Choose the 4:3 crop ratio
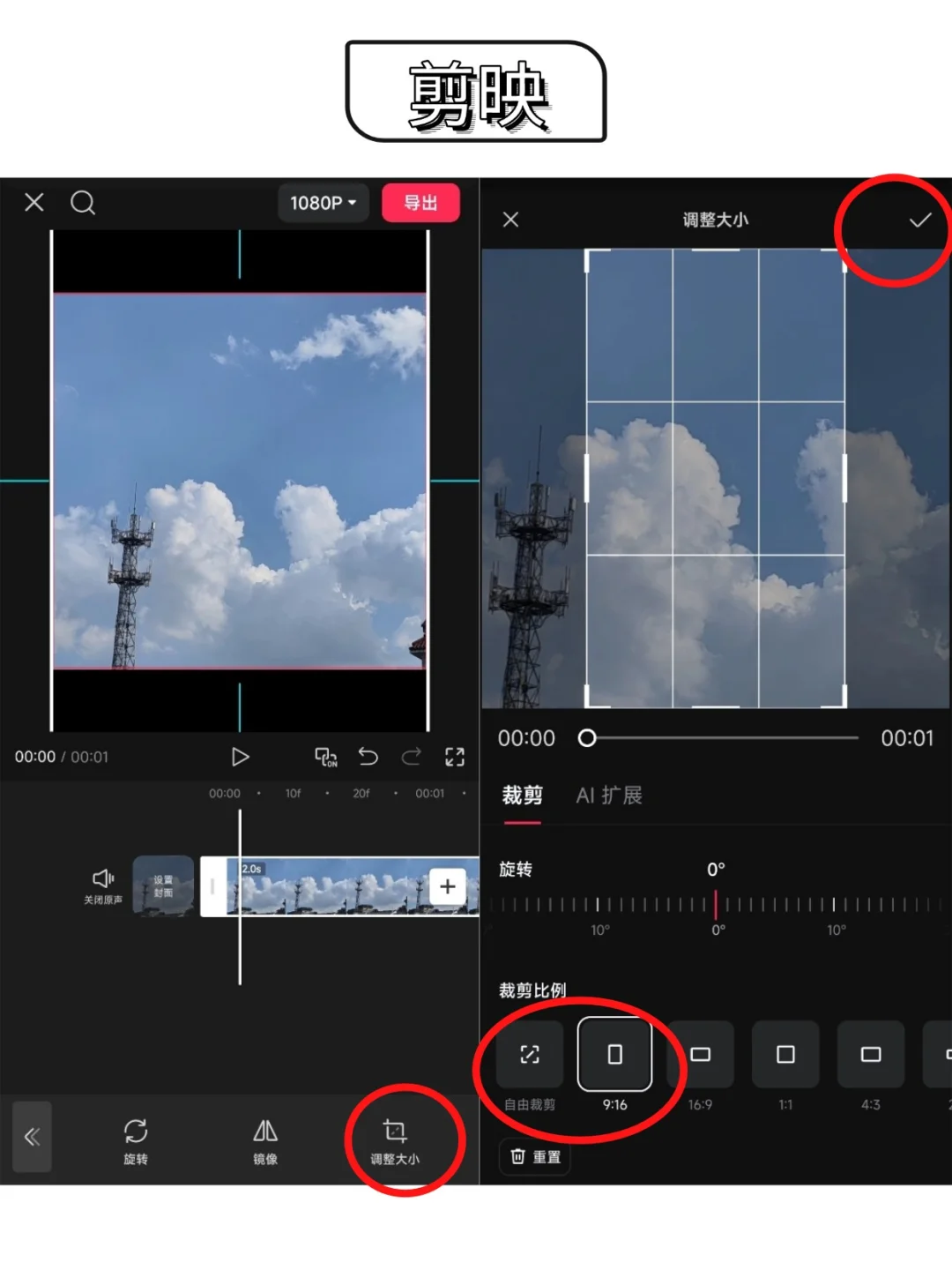This screenshot has height=1270, width=952. pos(871,1067)
